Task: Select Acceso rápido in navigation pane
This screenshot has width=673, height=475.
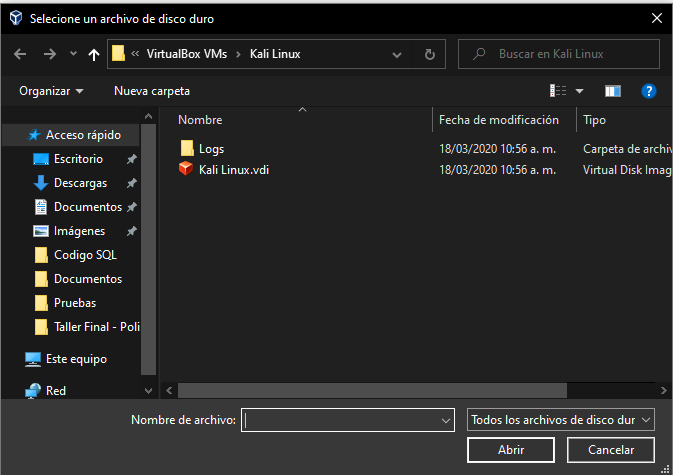Action: pos(83,135)
